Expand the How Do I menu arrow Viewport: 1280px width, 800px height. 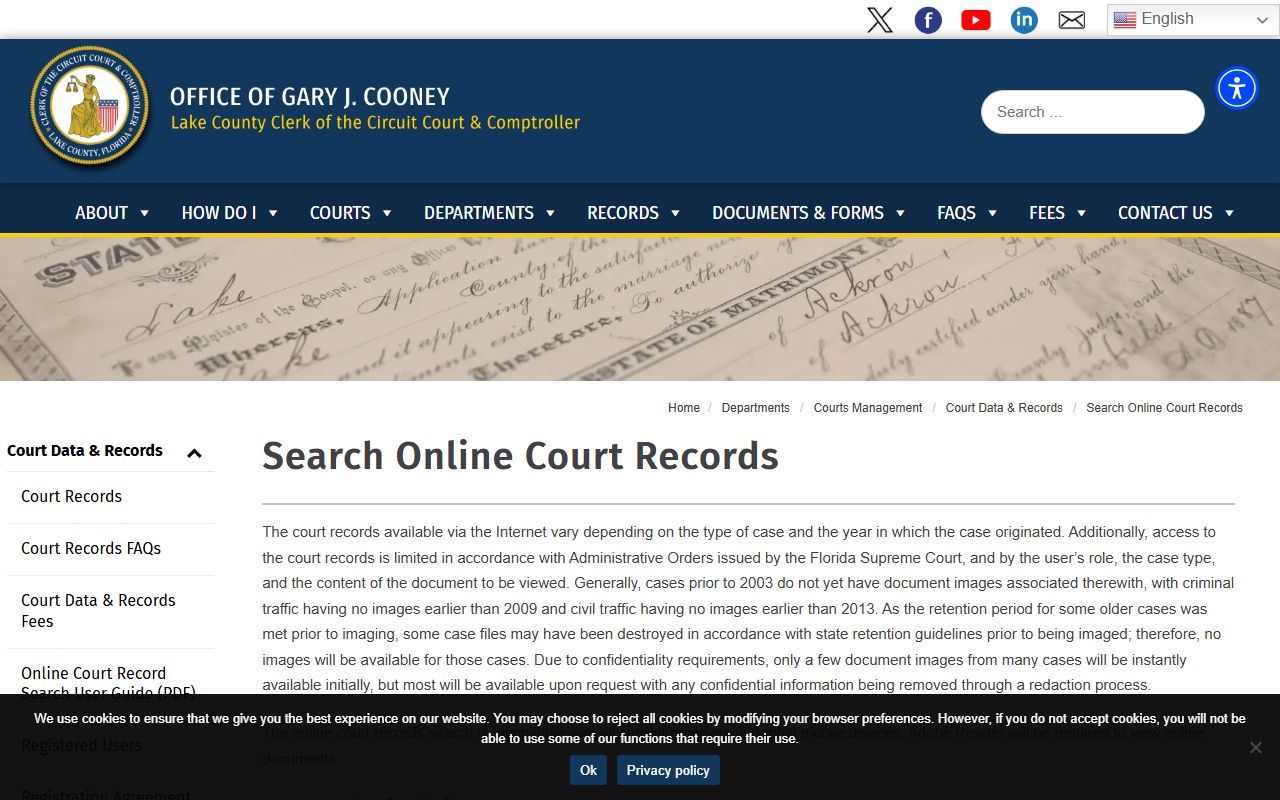click(272, 213)
